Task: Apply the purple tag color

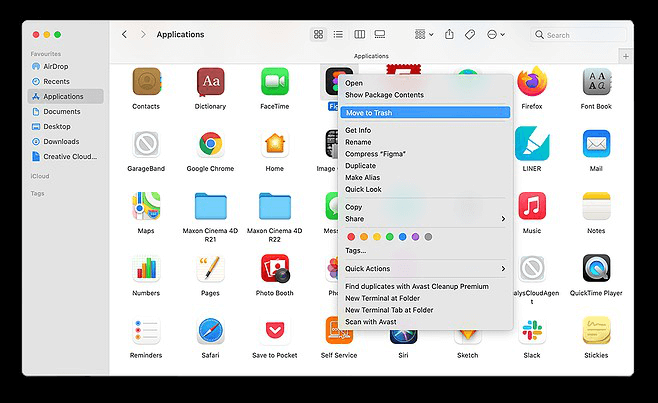Action: pos(415,237)
